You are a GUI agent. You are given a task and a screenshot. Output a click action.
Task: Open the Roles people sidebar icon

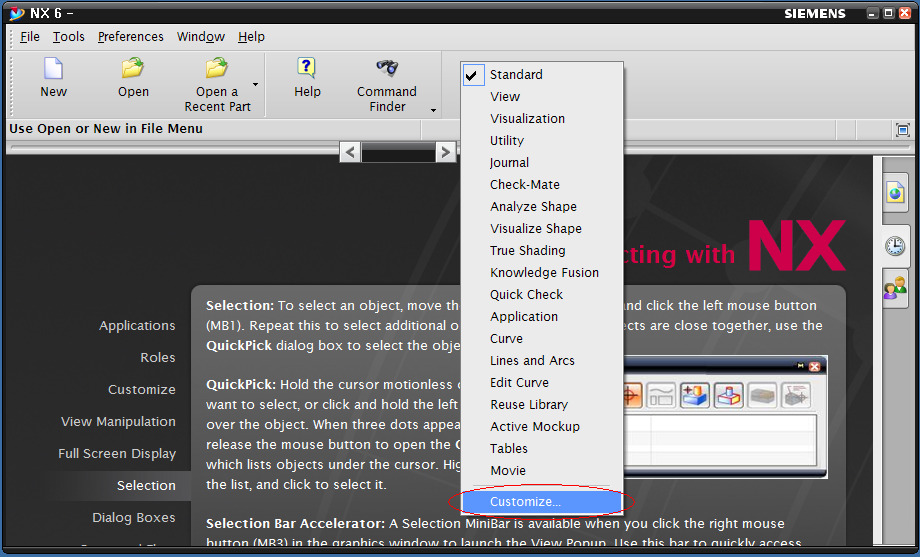pyautogui.click(x=895, y=288)
